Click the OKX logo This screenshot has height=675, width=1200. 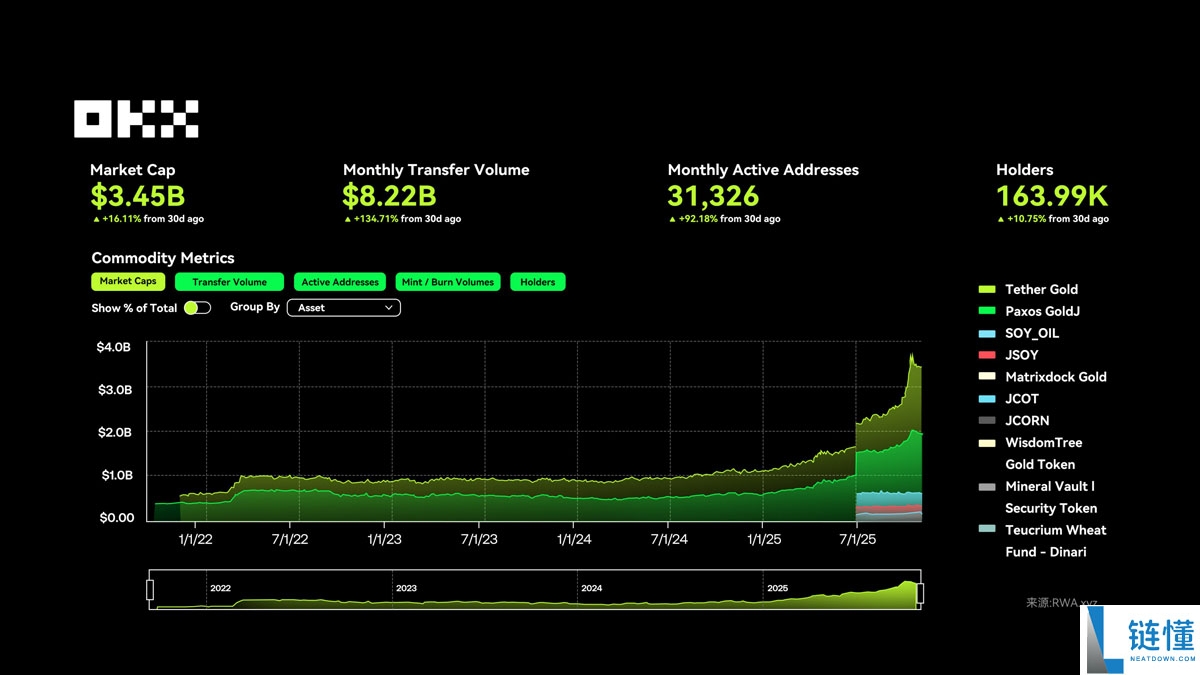pyautogui.click(x=136, y=119)
